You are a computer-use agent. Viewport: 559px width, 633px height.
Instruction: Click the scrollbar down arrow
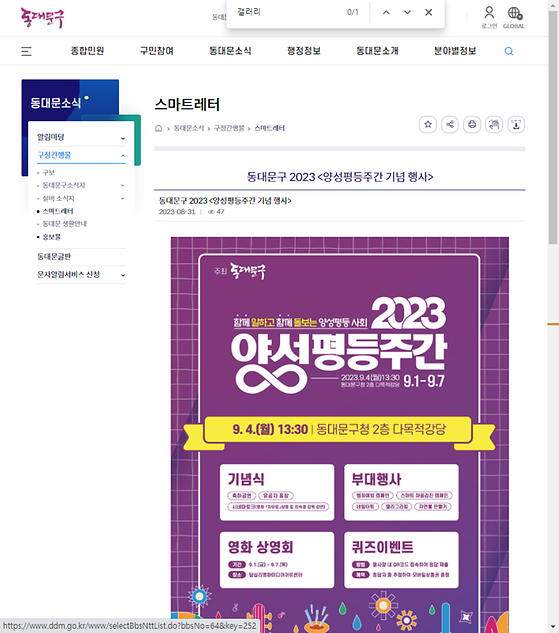553,627
